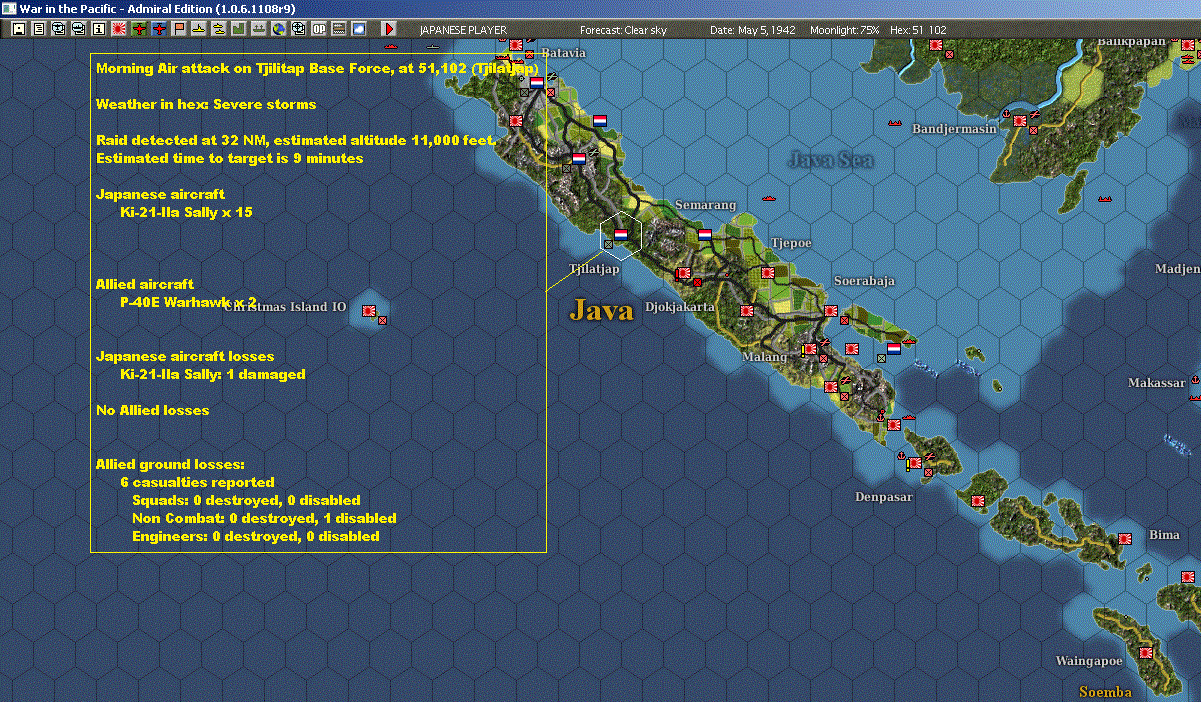Click the "Soerabaja" city label
This screenshot has width=1201, height=702.
tap(863, 281)
